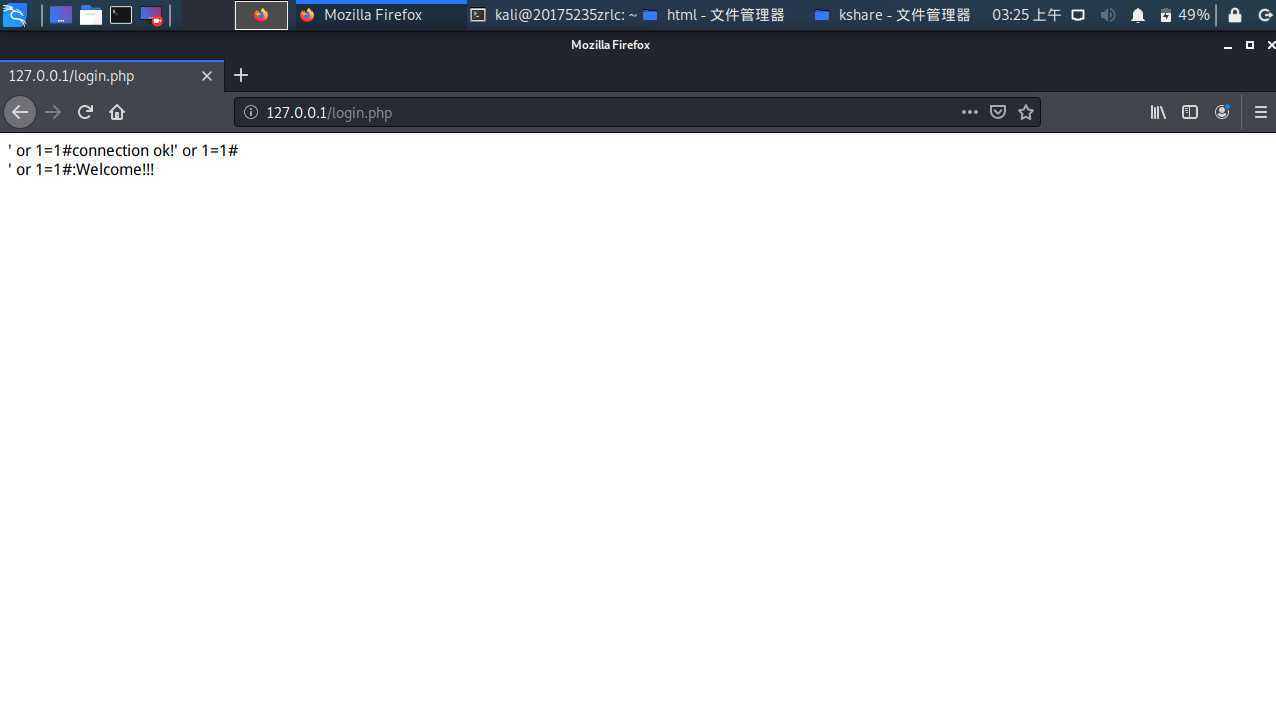Open the Kali applications menu
Viewport: 1276px width, 713px height.
pyautogui.click(x=14, y=15)
